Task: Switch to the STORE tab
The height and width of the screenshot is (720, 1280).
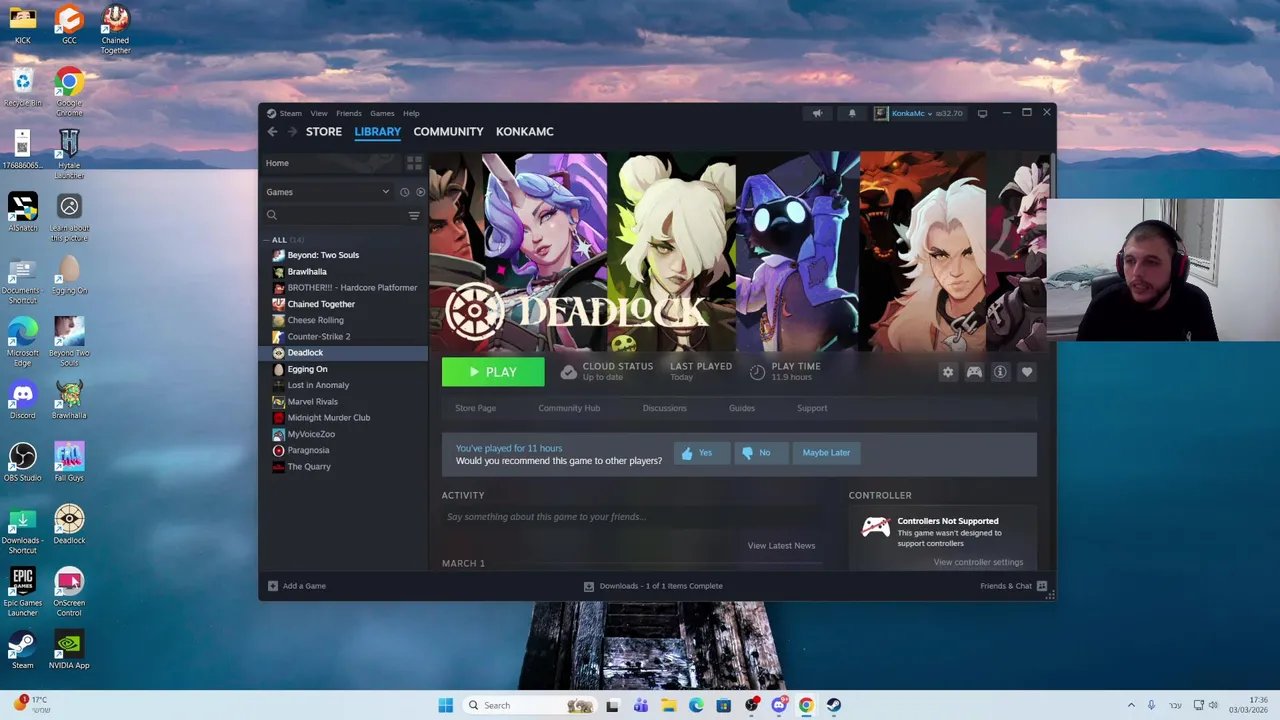Action: click(324, 132)
